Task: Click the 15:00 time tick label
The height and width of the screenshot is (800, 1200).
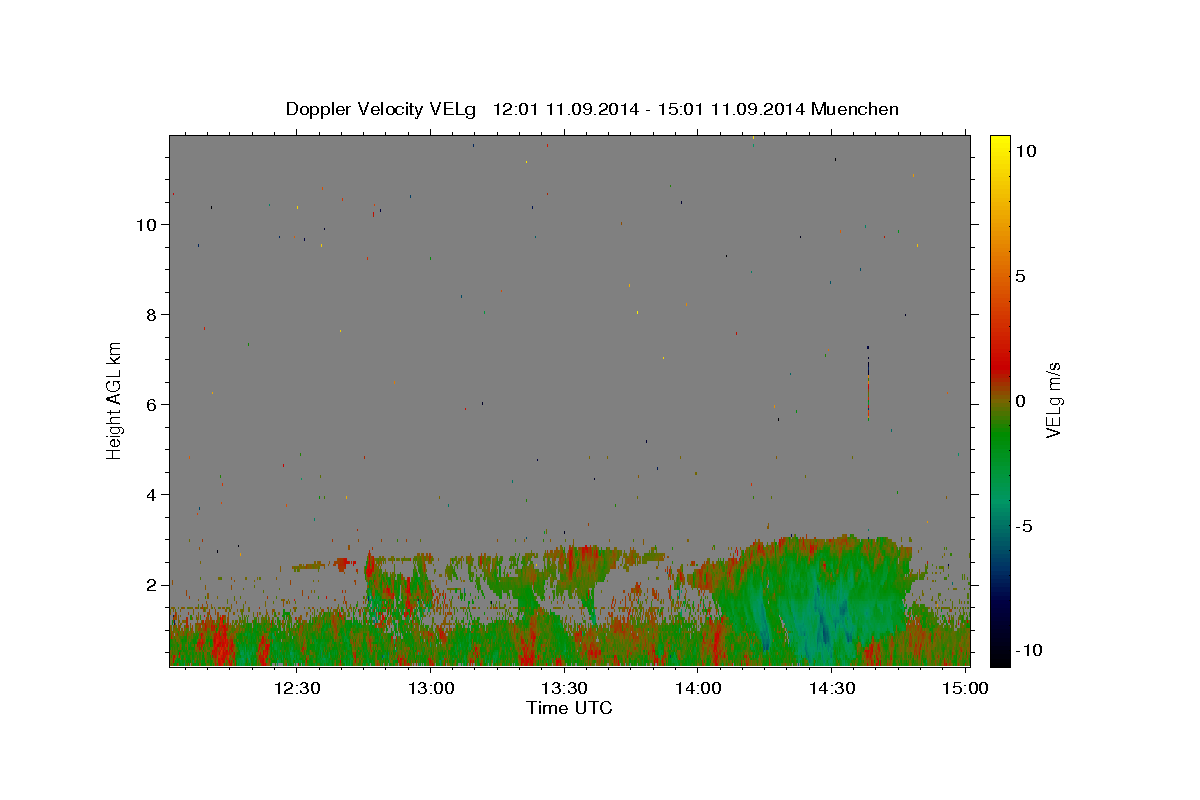Action: [965, 688]
